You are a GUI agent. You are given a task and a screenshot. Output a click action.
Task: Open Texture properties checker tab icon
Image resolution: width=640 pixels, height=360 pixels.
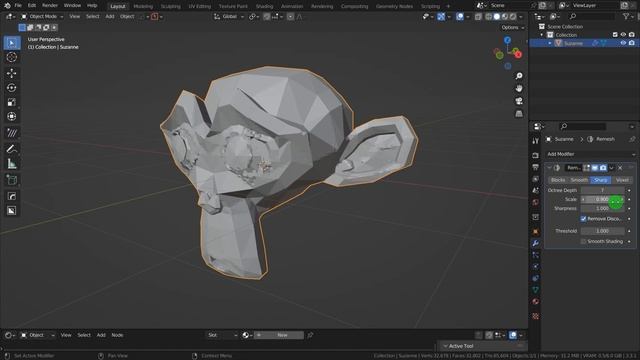[536, 316]
